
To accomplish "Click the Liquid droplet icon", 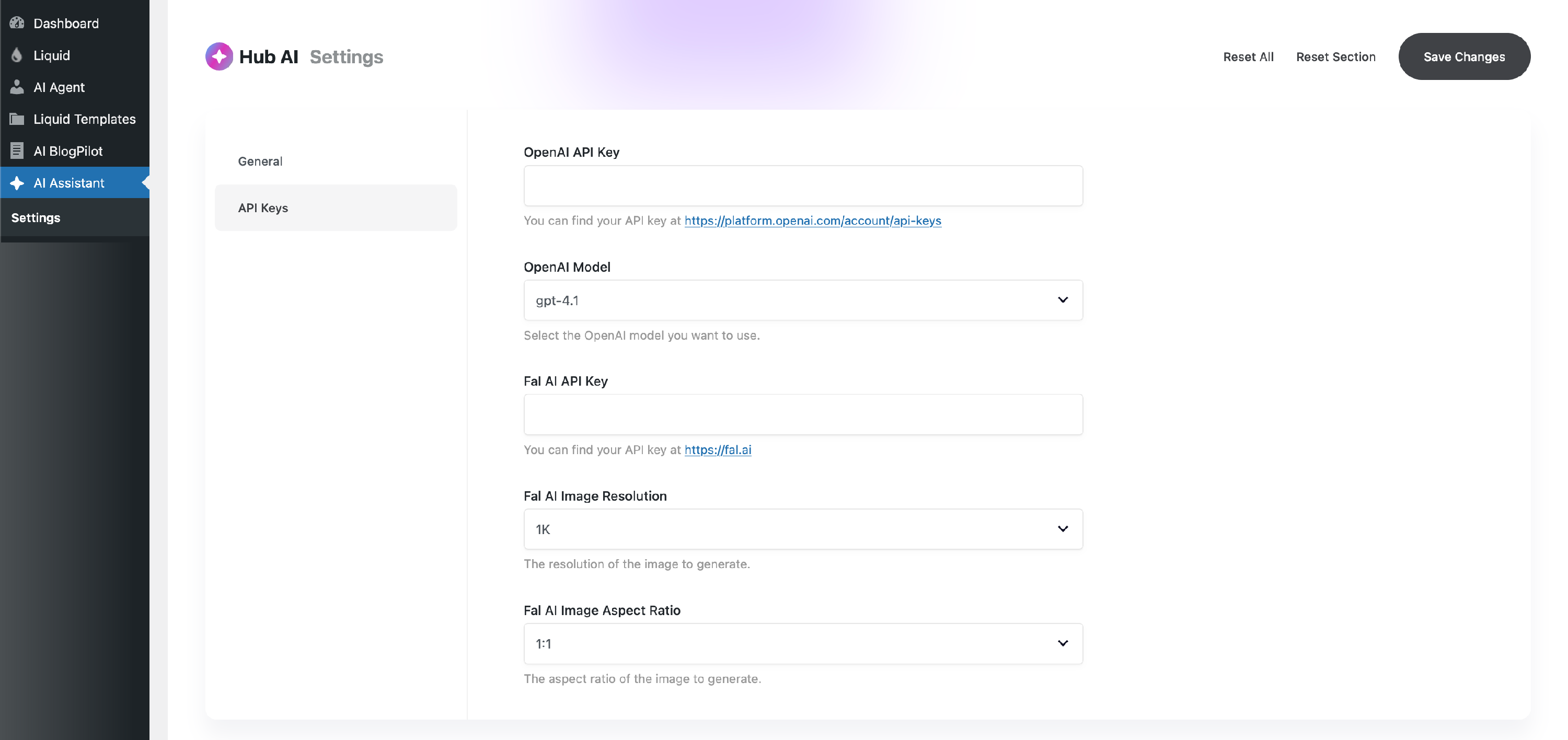I will click(17, 55).
